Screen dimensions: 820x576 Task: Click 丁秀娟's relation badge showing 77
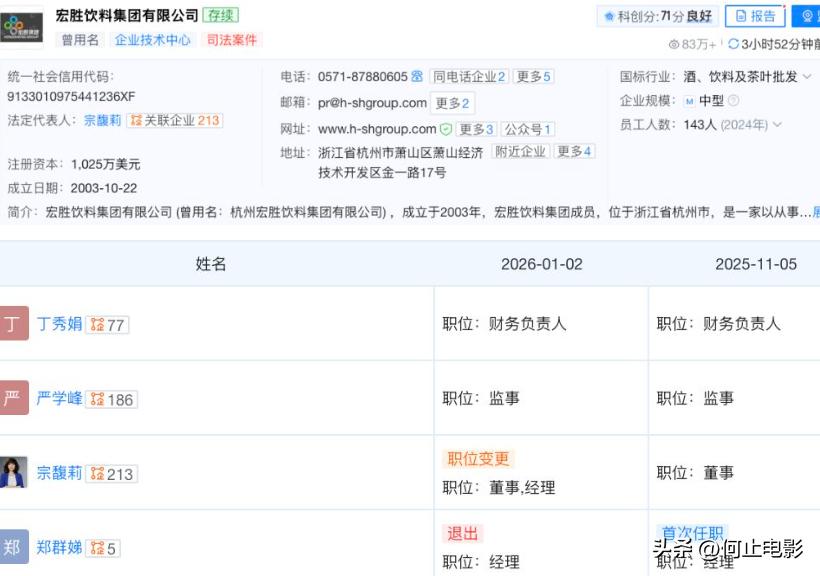point(108,324)
